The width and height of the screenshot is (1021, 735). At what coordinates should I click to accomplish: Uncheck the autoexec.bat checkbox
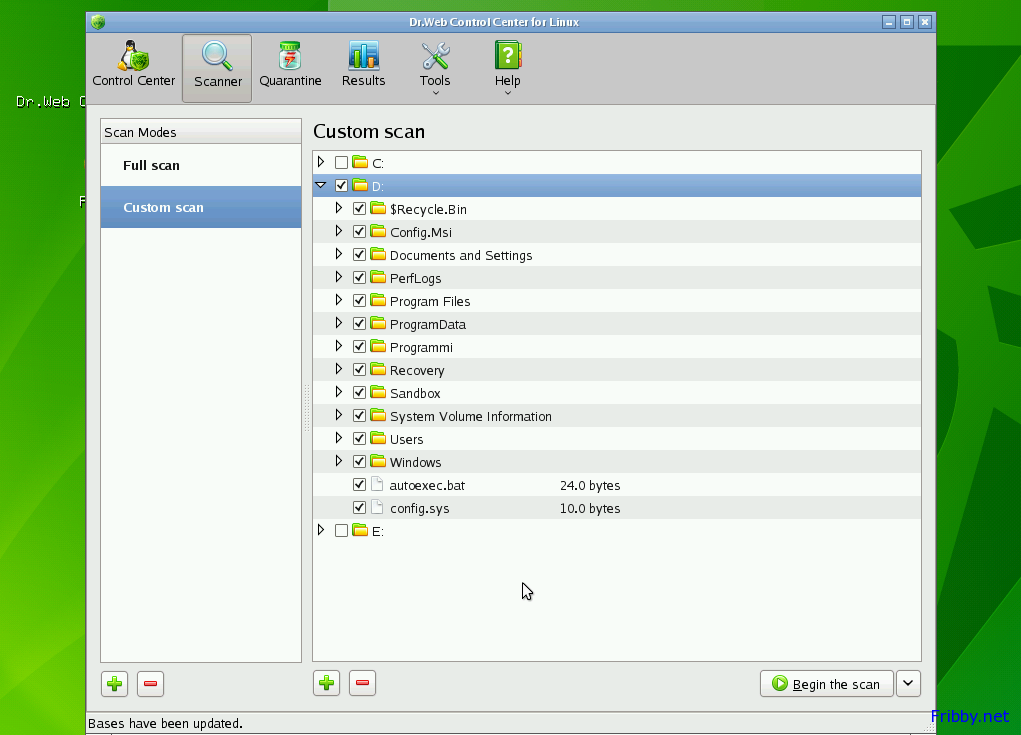(x=360, y=485)
